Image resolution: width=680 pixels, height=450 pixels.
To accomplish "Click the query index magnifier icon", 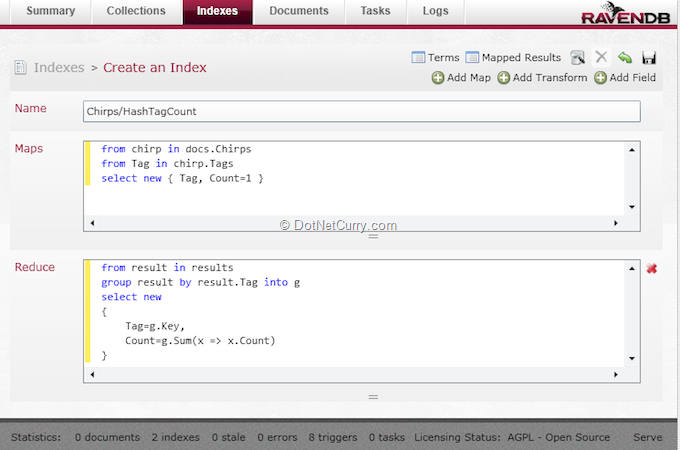I will [x=578, y=57].
